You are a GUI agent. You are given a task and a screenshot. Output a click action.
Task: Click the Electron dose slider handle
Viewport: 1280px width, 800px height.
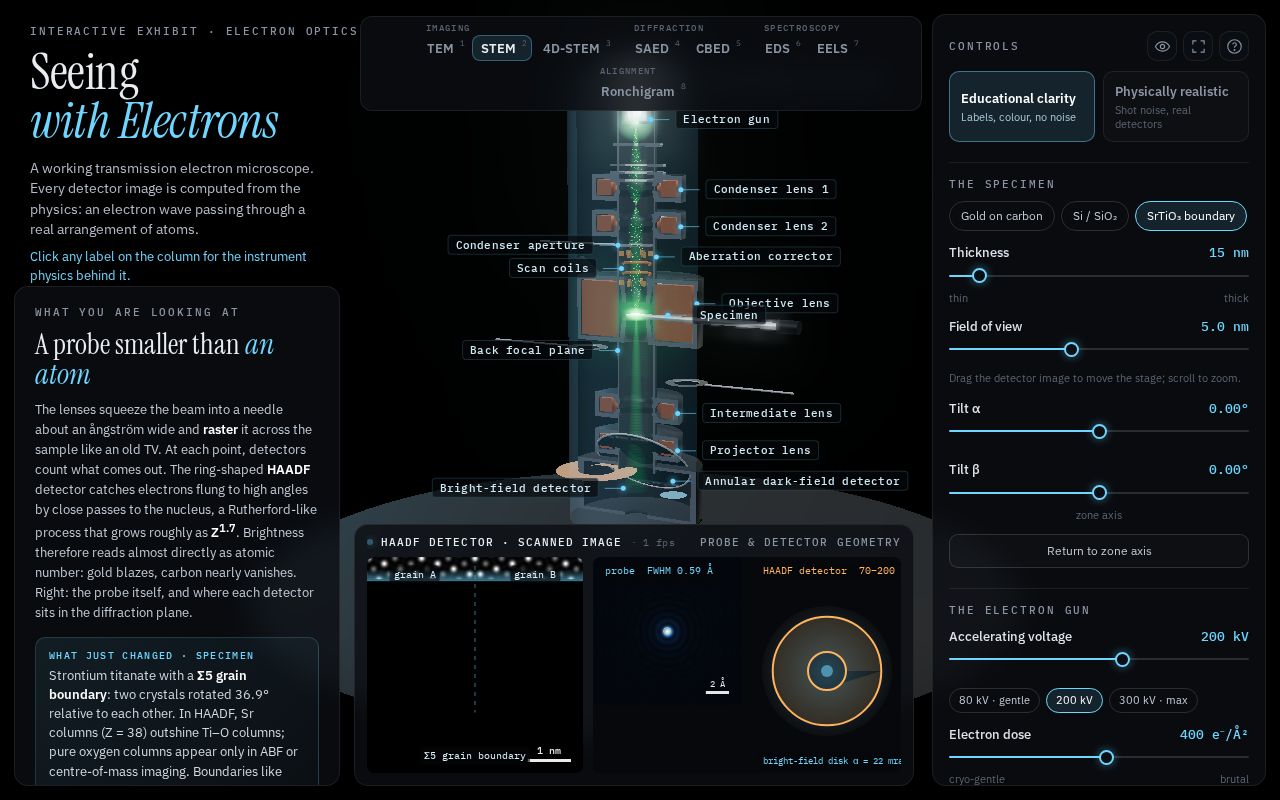pyautogui.click(x=1106, y=758)
